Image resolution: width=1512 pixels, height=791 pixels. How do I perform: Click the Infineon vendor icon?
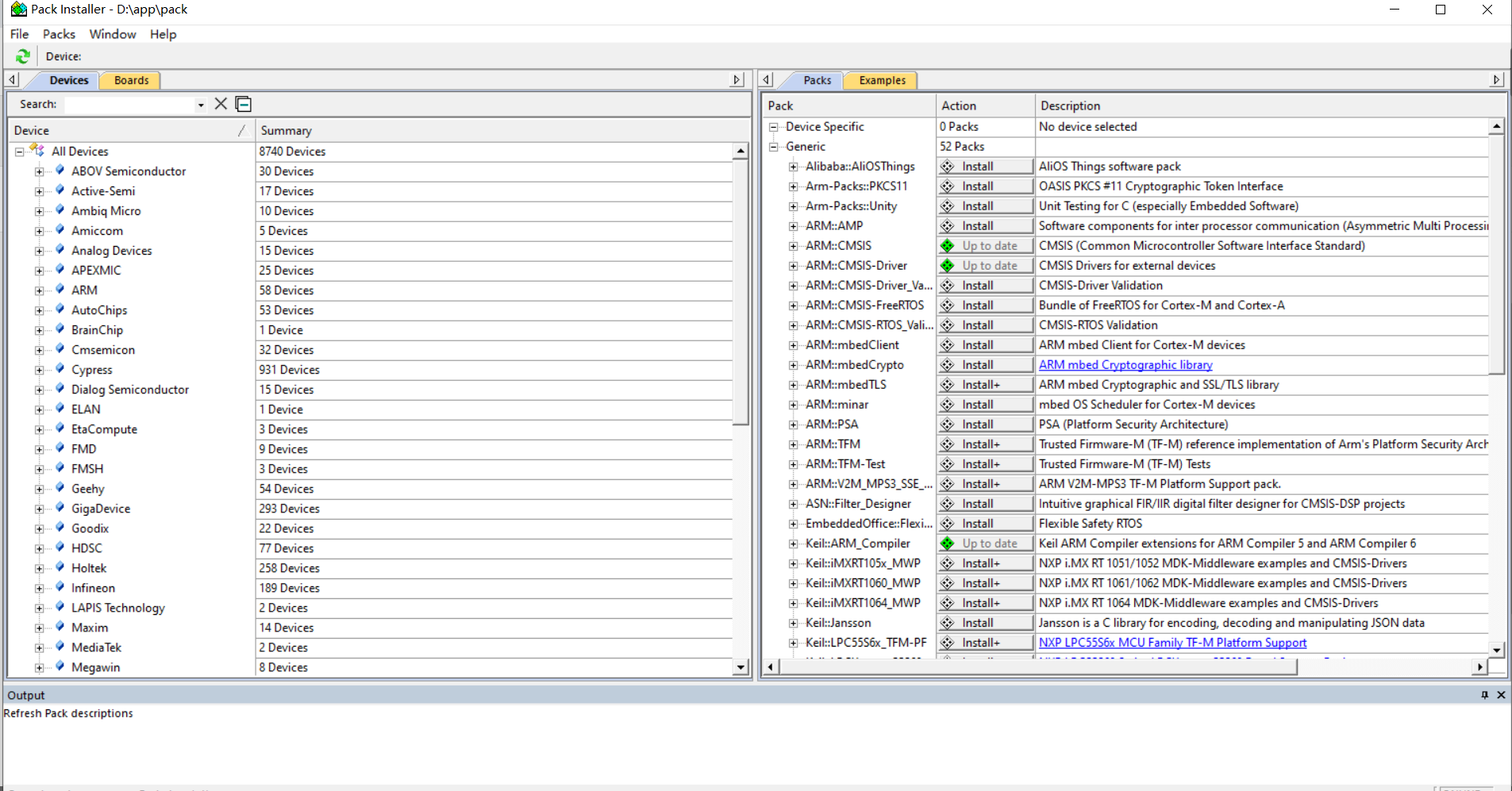click(x=60, y=587)
